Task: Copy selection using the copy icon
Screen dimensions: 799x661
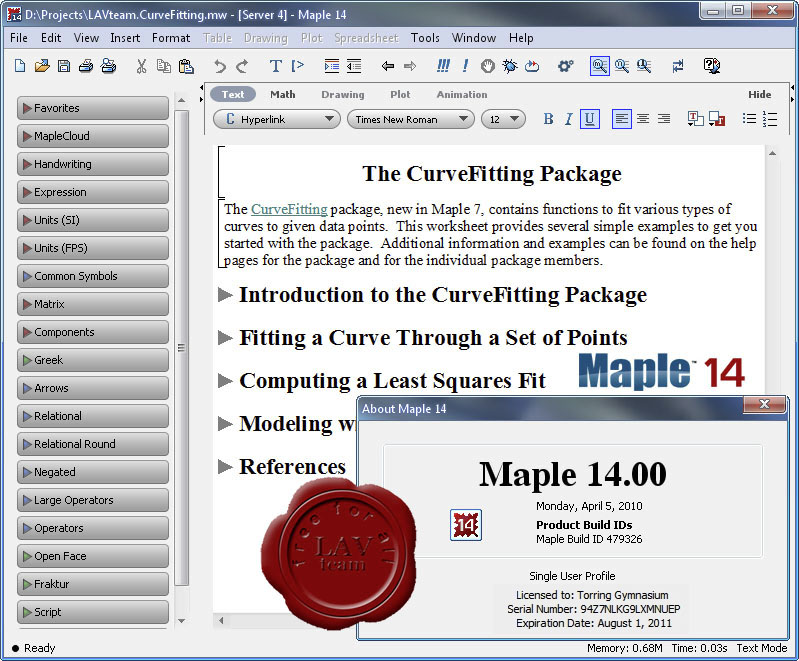Action: [x=164, y=66]
